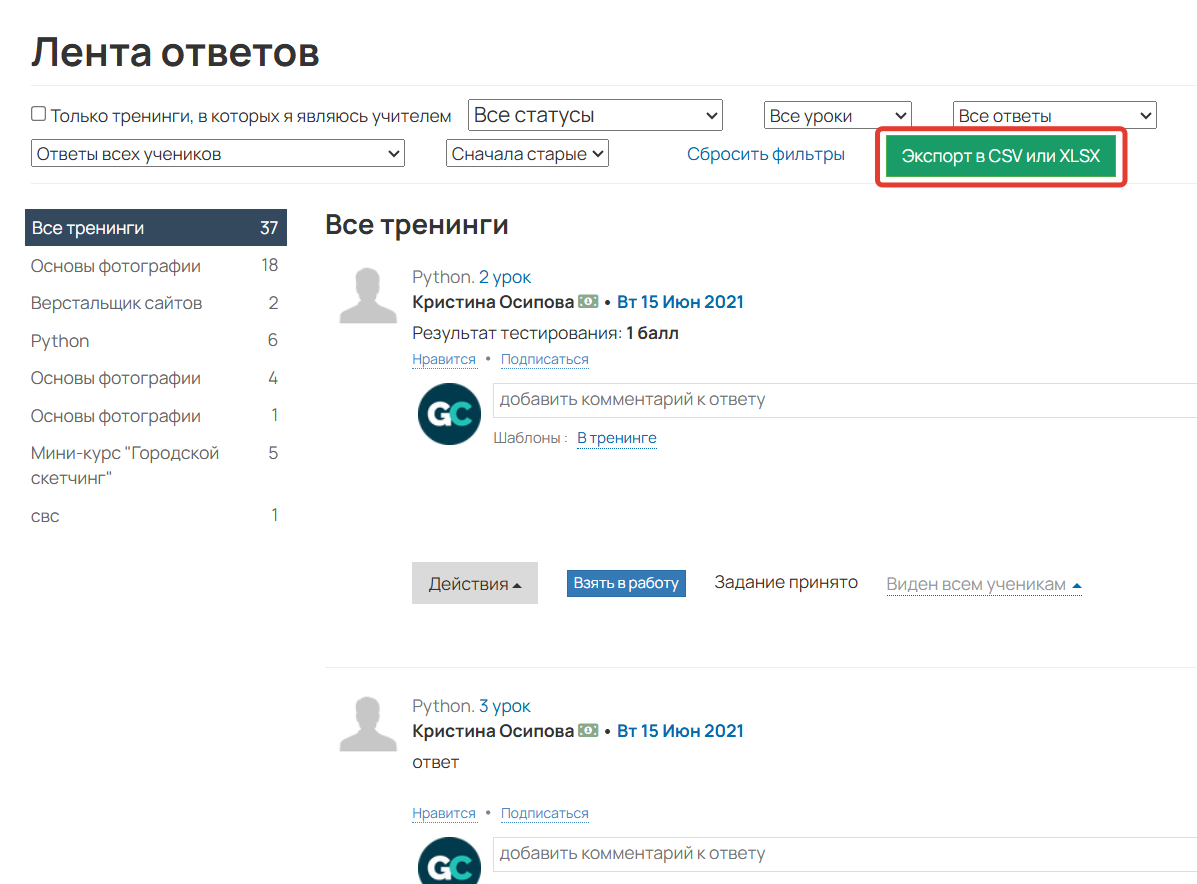Click money badge icon in 2 урок answer
This screenshot has width=1197, height=884.
pyautogui.click(x=588, y=302)
